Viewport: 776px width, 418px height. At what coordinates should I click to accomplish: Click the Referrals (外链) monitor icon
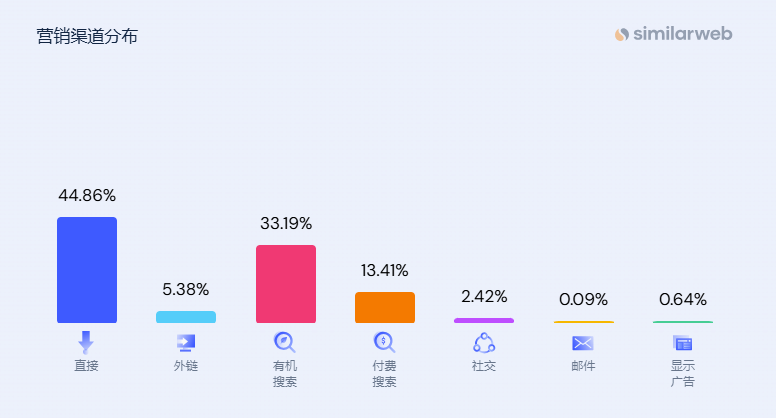[185, 342]
